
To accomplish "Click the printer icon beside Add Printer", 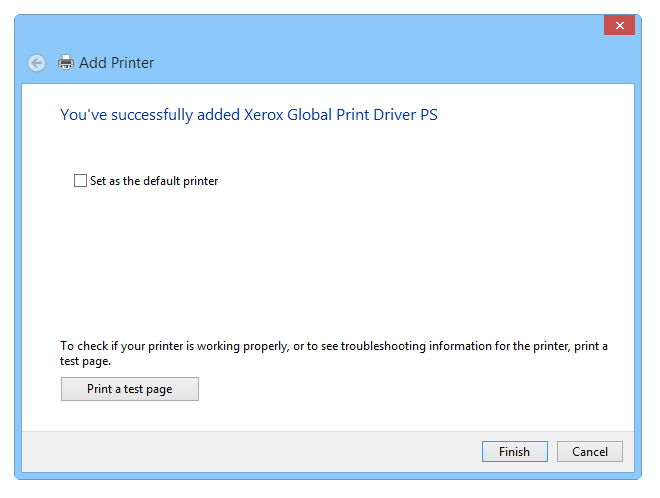I will (66, 63).
